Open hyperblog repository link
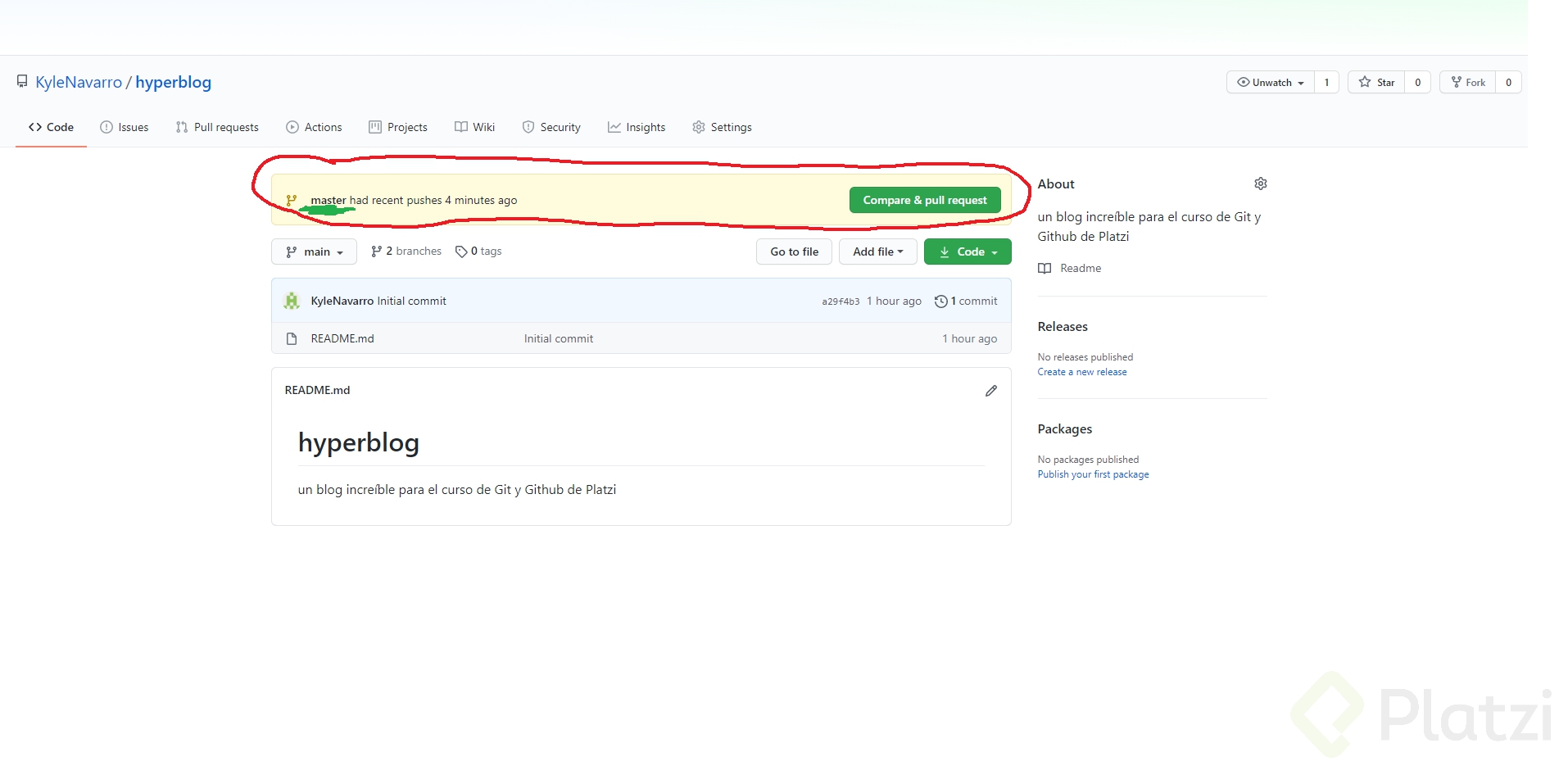 coord(174,82)
